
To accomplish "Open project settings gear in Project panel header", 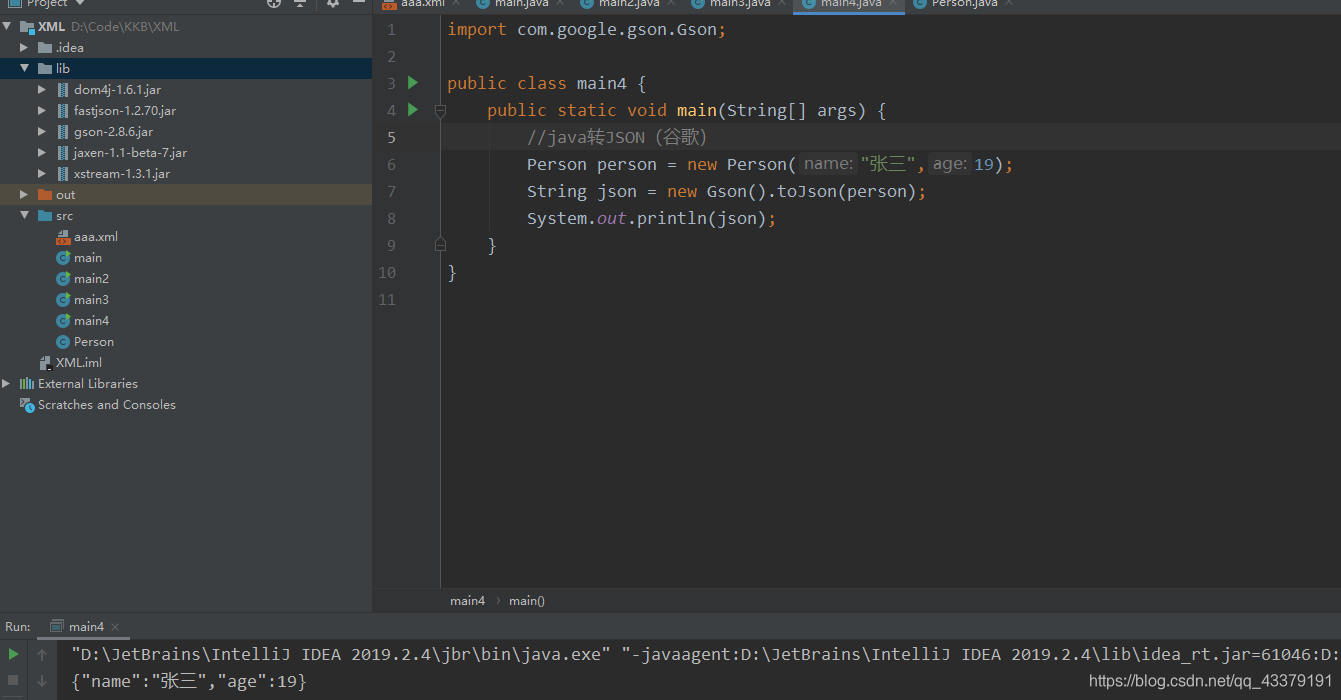I will click(x=333, y=4).
